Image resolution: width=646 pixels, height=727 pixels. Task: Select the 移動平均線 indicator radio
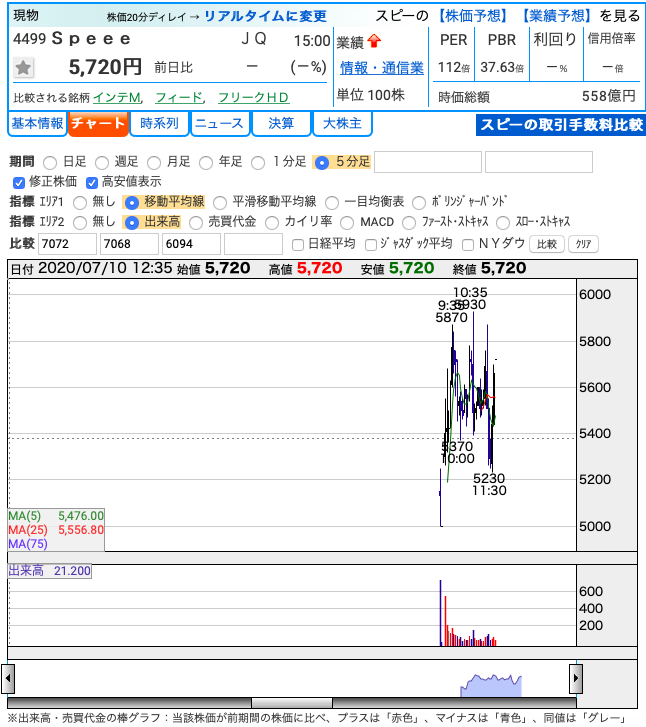[x=132, y=203]
